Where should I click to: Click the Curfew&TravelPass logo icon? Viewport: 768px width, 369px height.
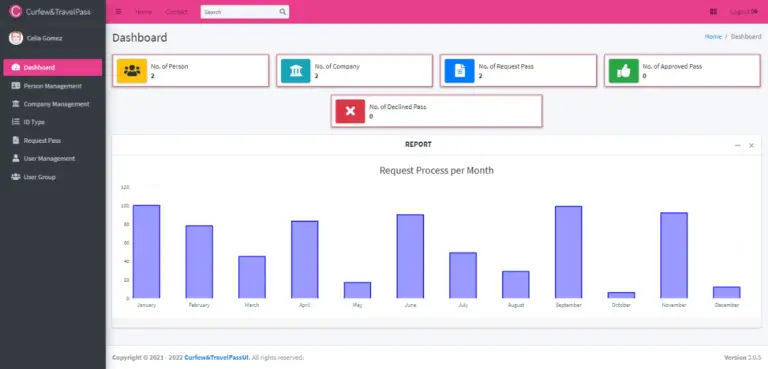(16, 11)
